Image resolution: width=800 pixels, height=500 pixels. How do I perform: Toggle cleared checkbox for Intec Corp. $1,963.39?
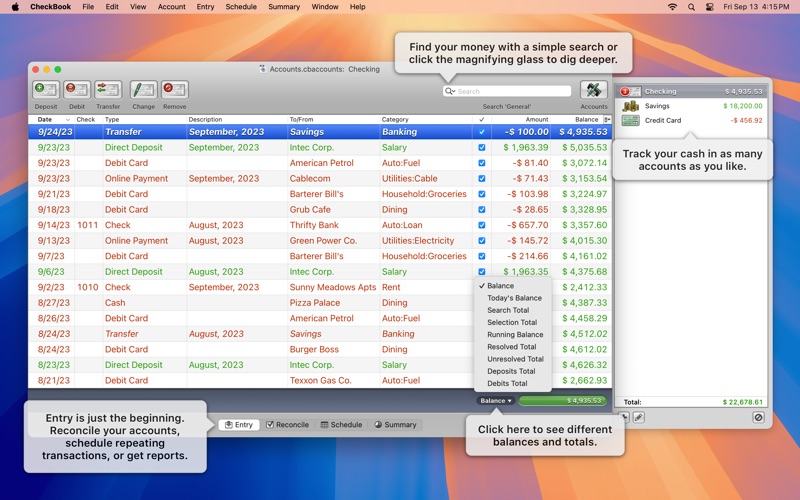482,147
